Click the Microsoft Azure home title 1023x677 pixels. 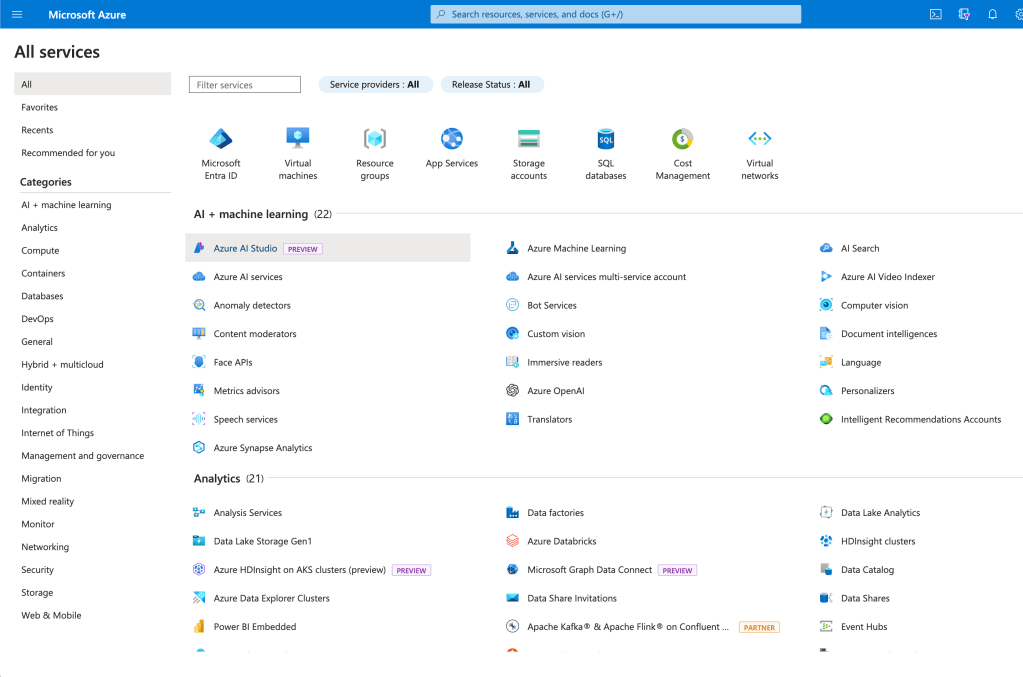[x=87, y=14]
